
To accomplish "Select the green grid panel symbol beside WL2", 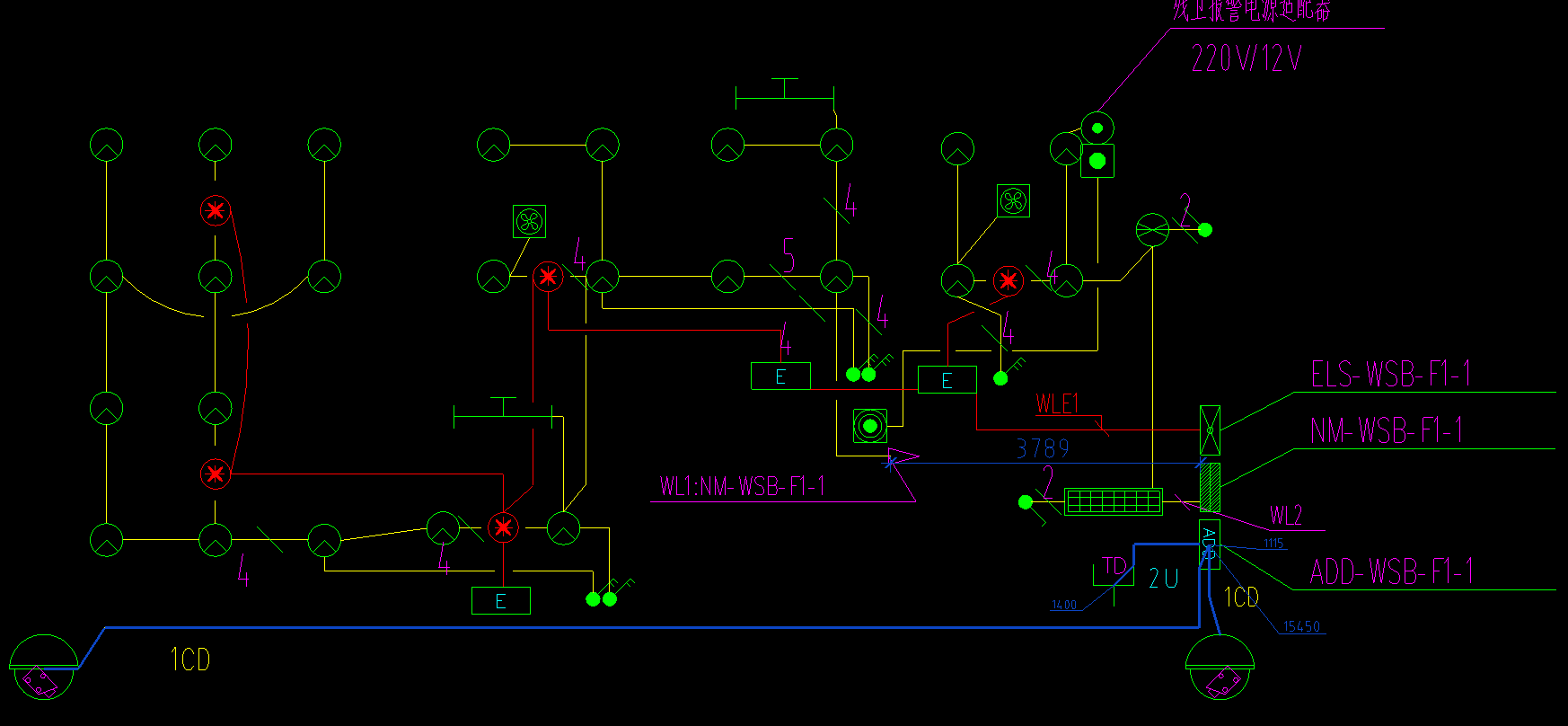I will tap(1114, 501).
